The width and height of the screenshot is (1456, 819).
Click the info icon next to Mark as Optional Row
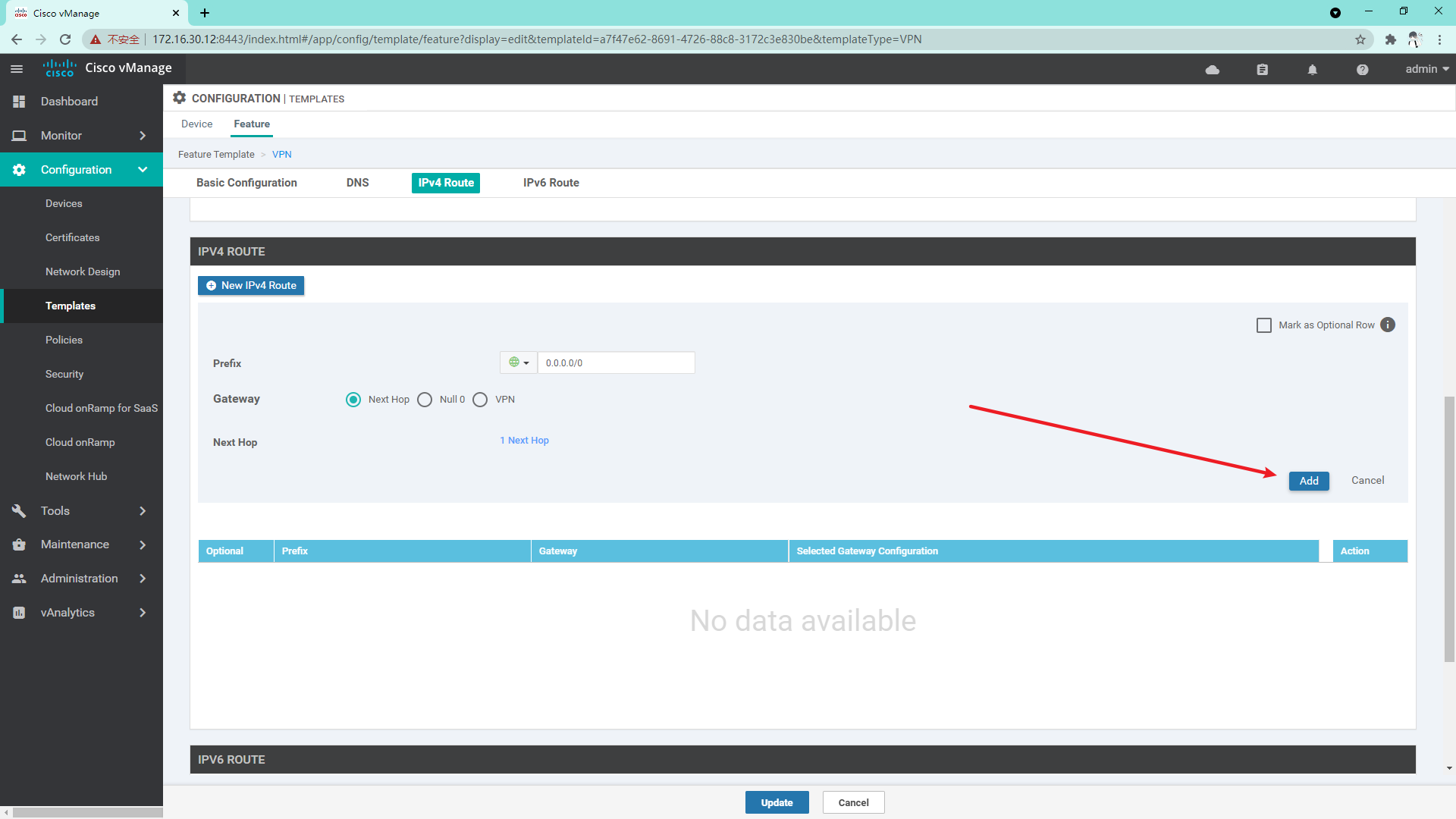tap(1388, 325)
